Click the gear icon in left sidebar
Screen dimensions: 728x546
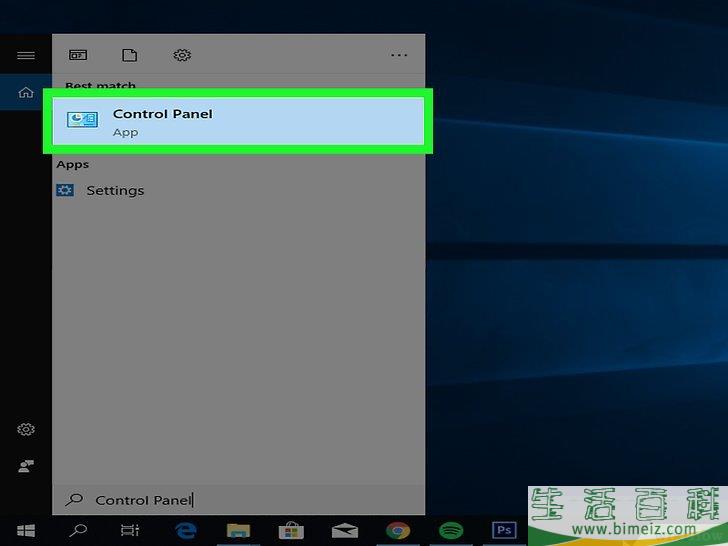click(26, 430)
